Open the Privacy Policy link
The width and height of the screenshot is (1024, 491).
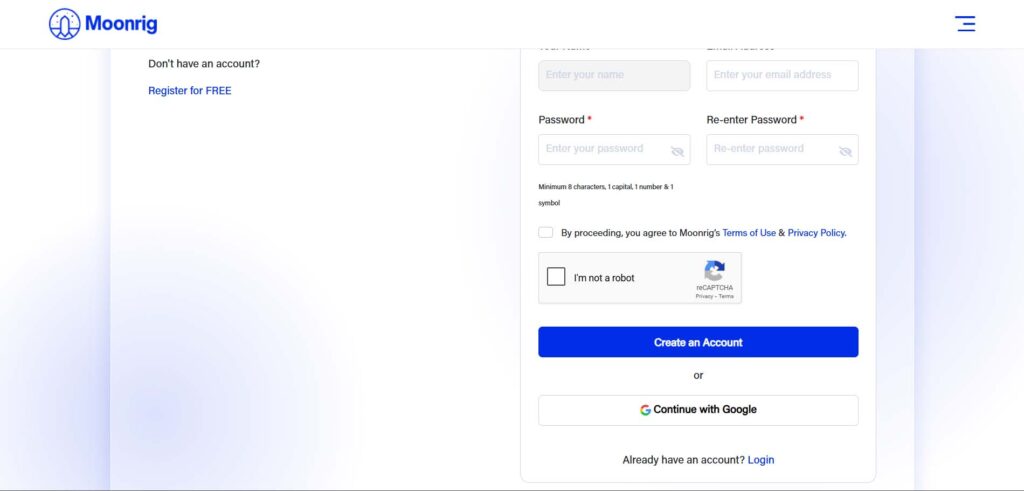pos(817,232)
